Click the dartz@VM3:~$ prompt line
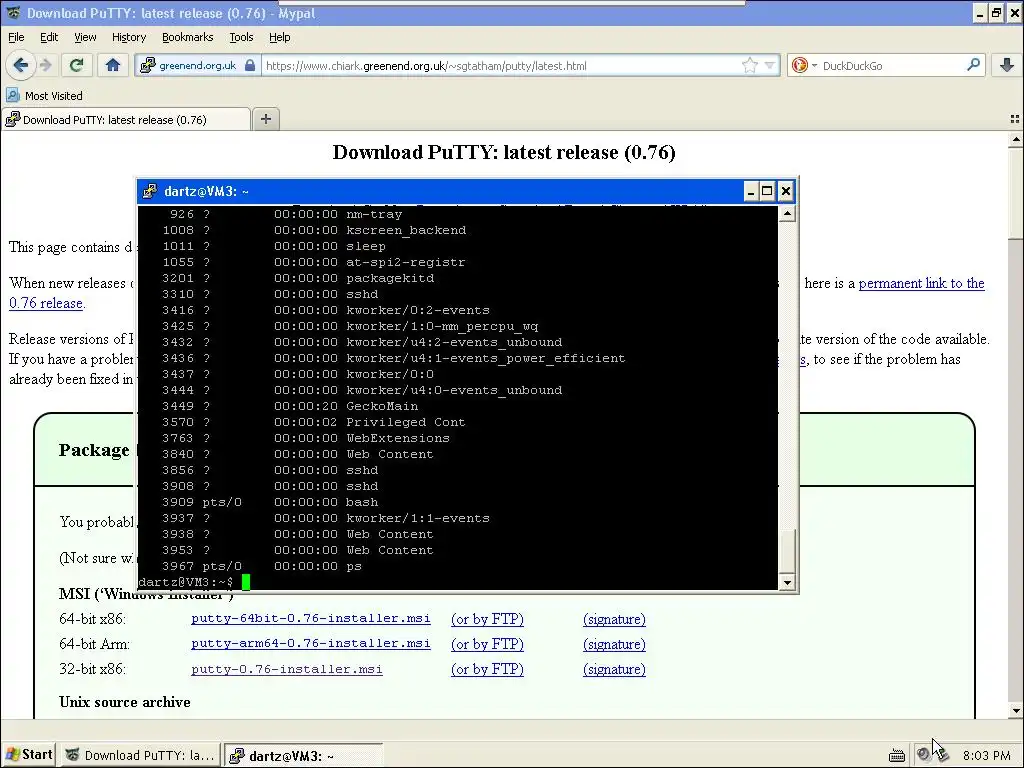Screen dimensions: 1024x768 186,582
